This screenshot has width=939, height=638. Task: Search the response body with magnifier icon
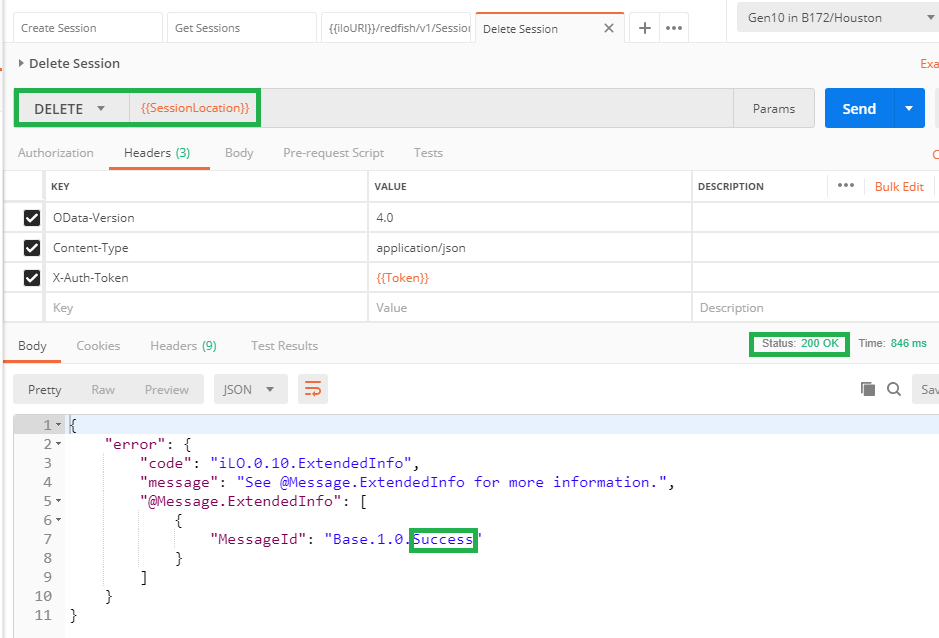coord(894,389)
